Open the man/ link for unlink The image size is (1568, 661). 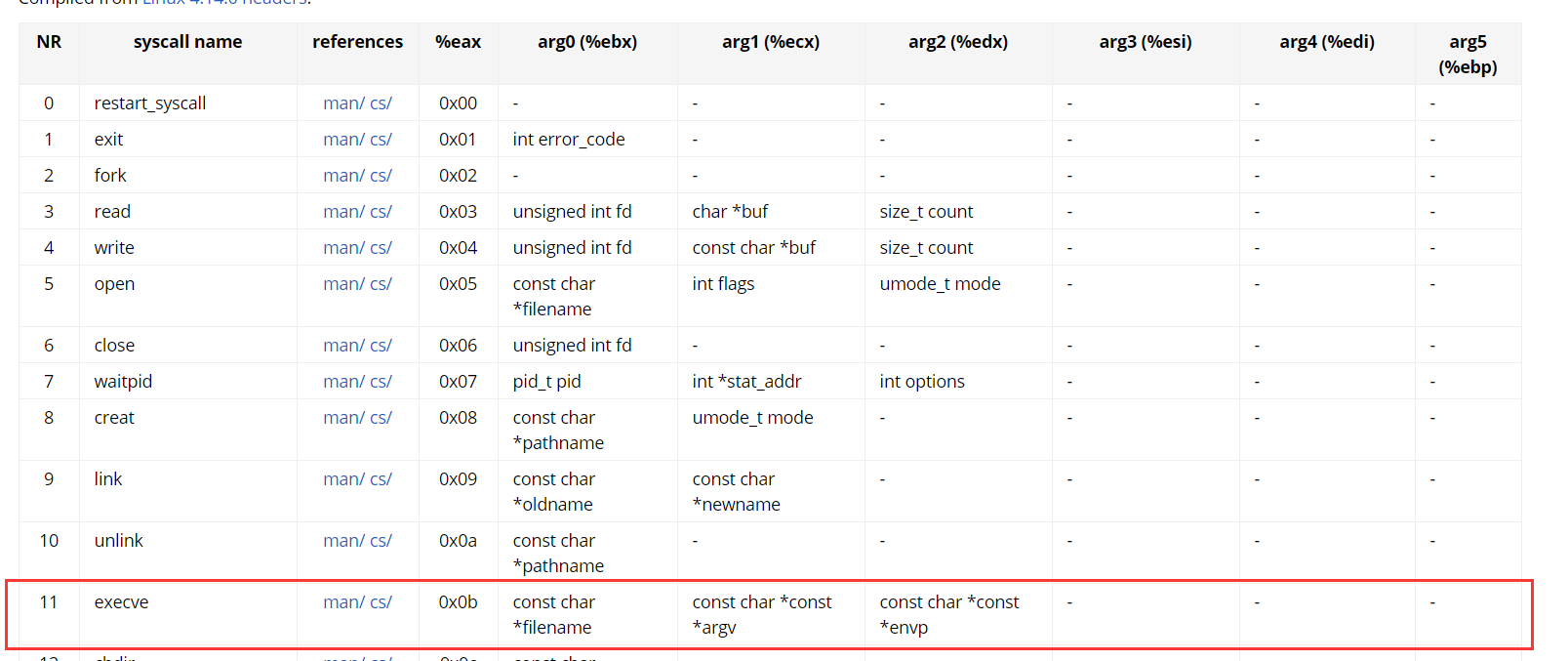point(343,541)
